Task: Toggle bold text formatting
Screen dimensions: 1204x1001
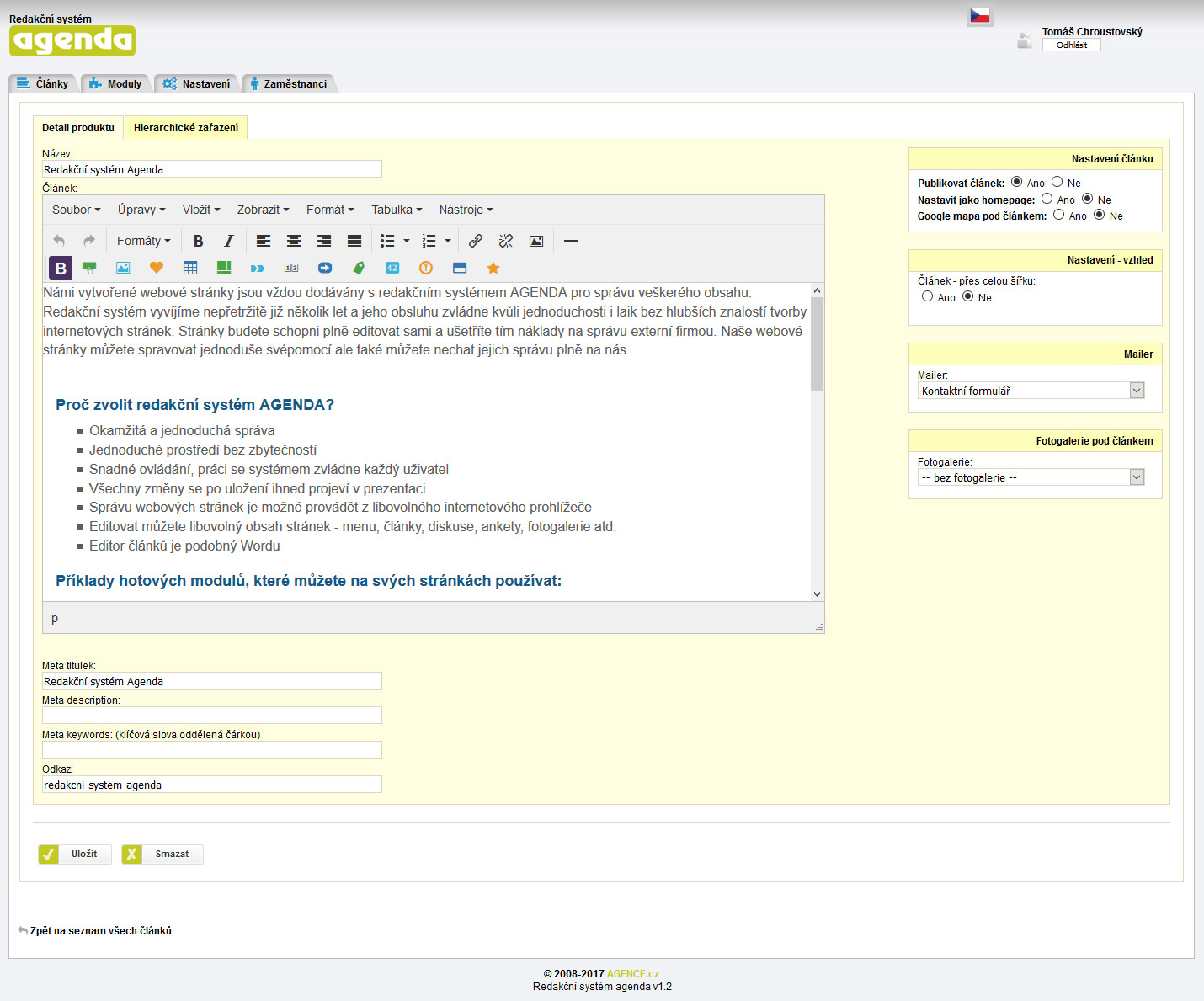Action: (x=199, y=241)
